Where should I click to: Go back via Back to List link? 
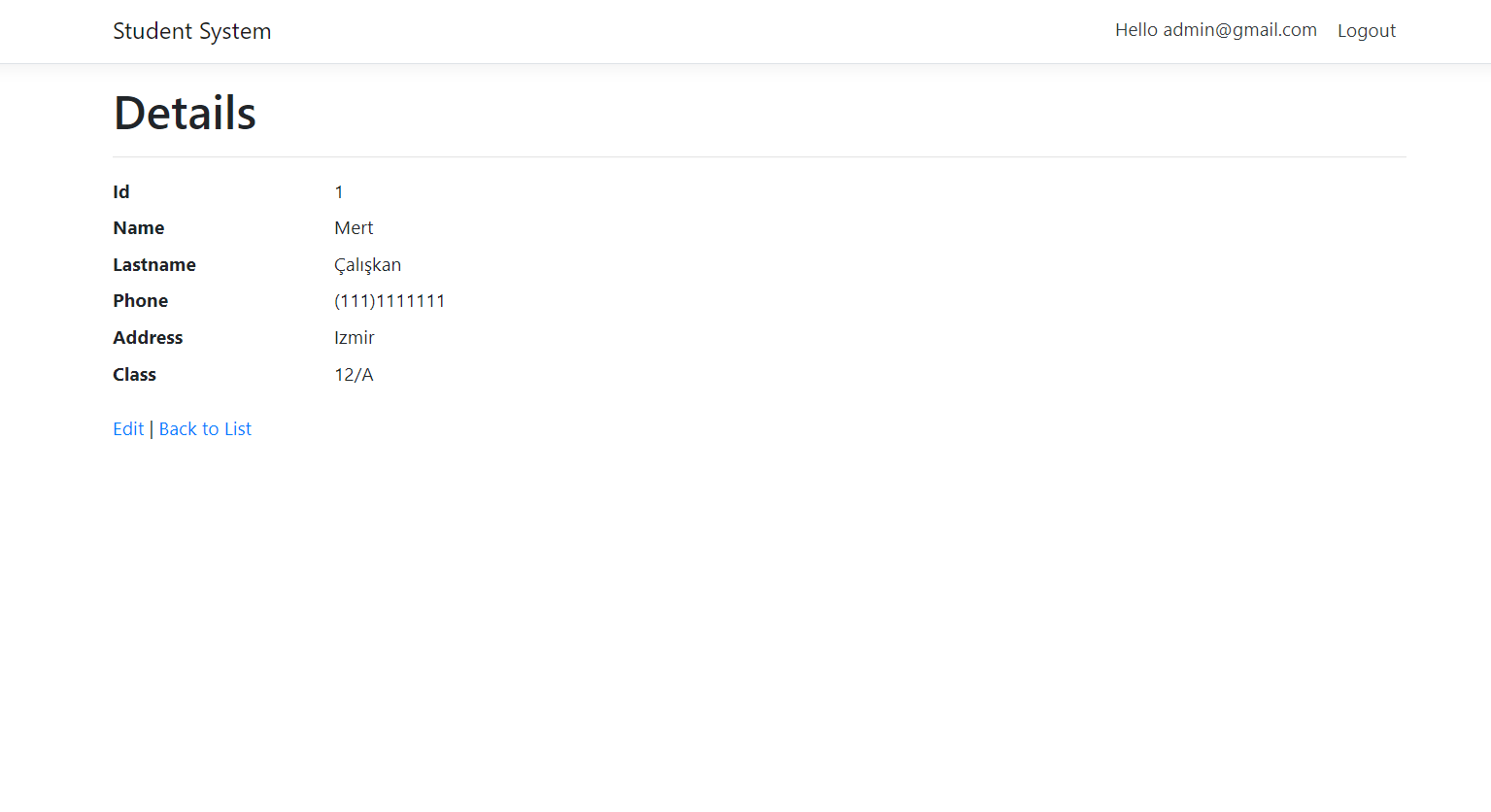(205, 428)
